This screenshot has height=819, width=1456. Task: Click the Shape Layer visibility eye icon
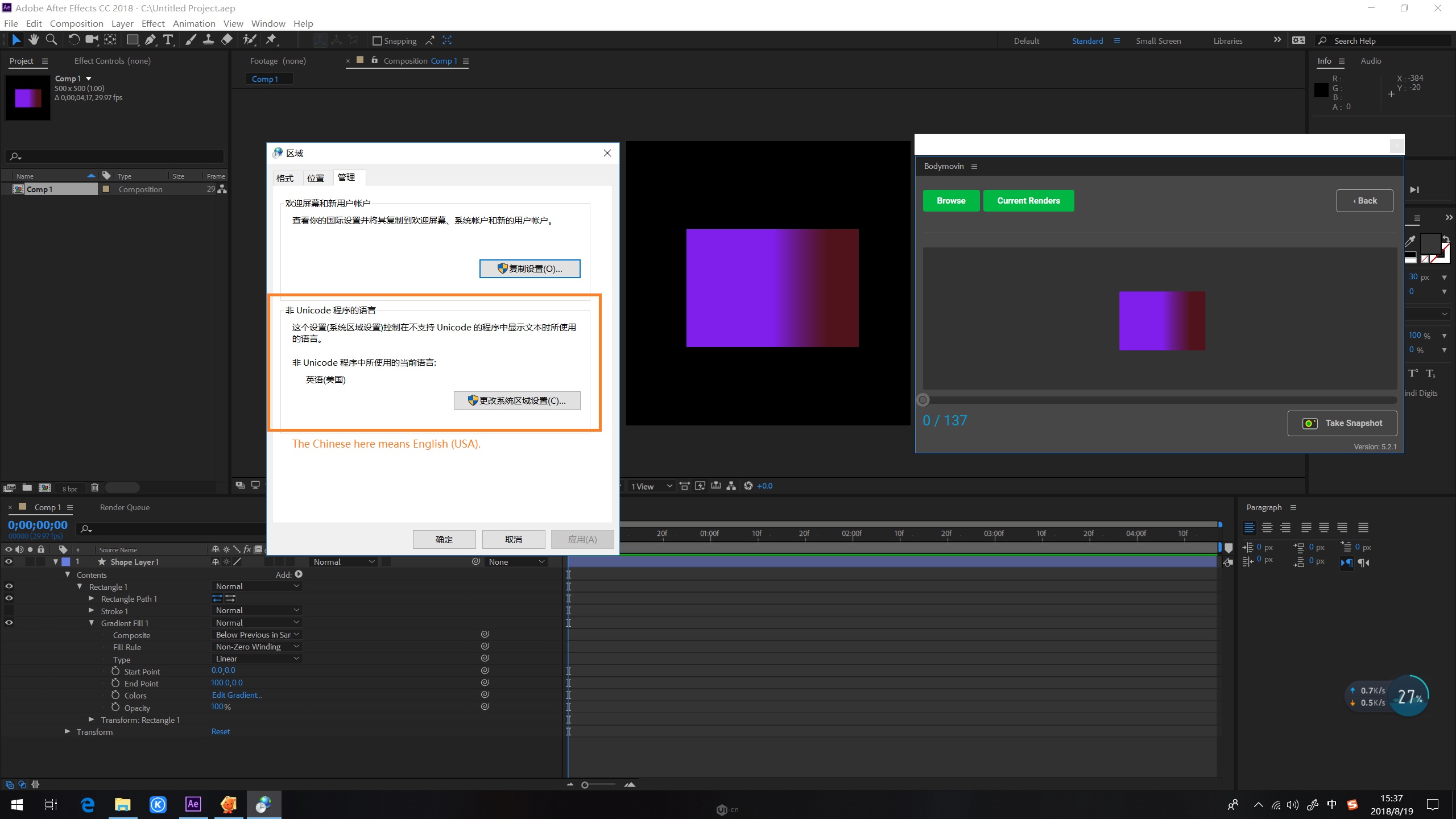point(9,561)
